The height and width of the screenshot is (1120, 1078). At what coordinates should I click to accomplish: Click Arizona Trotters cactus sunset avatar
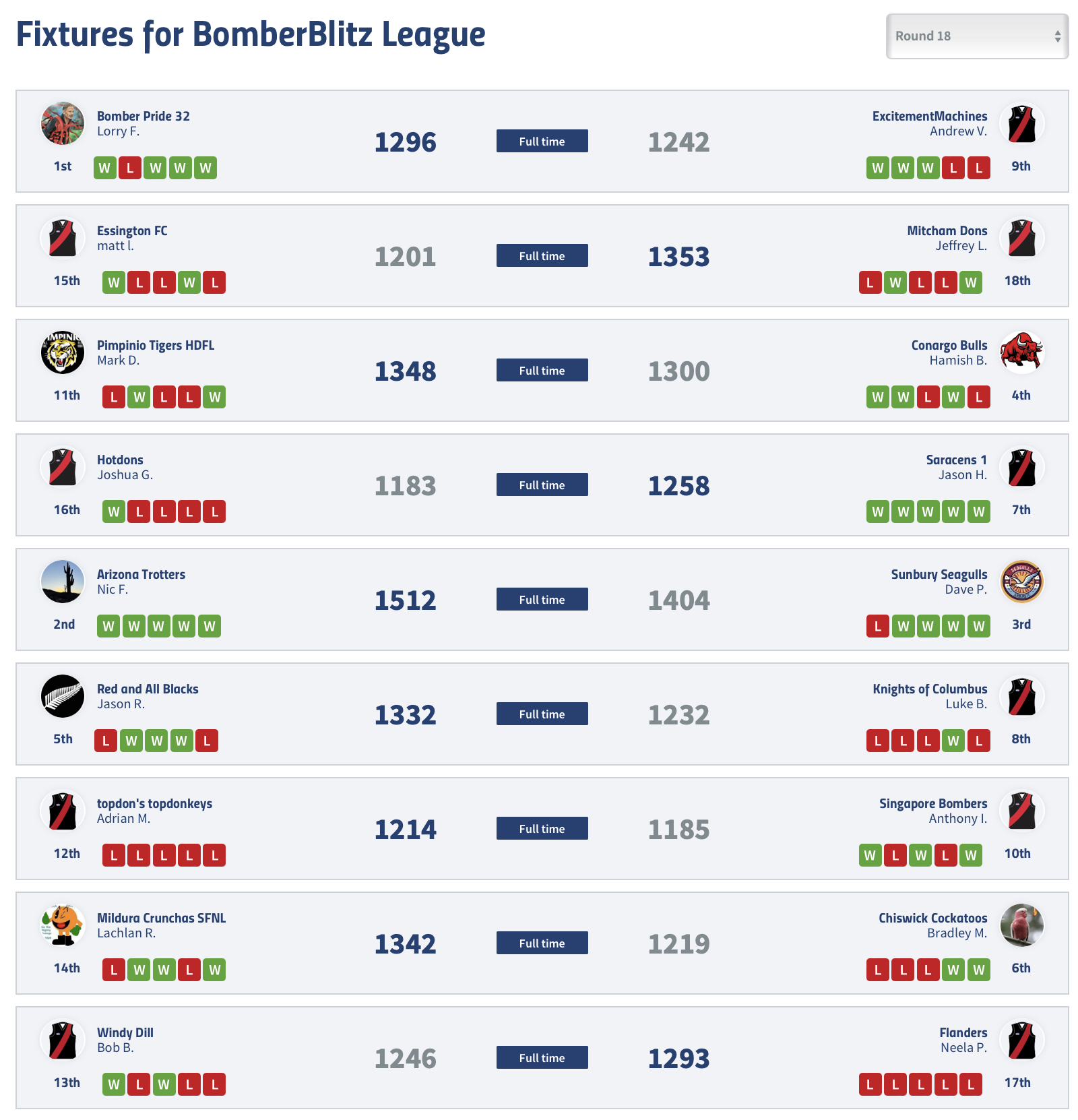click(63, 582)
